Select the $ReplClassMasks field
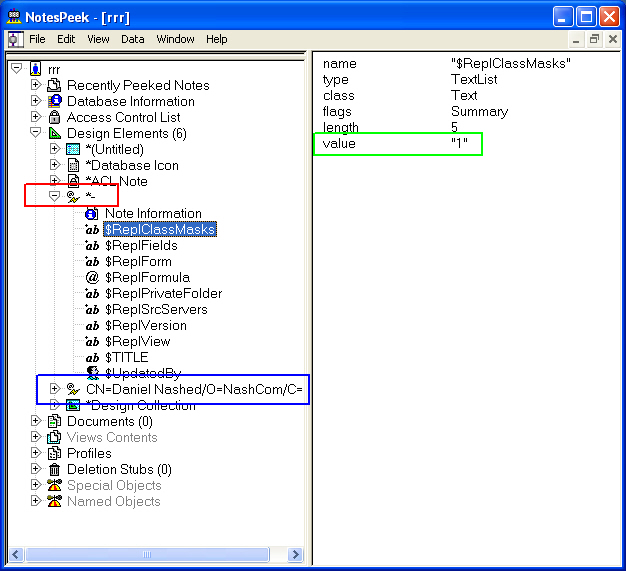The width and height of the screenshot is (626, 571). [x=160, y=230]
